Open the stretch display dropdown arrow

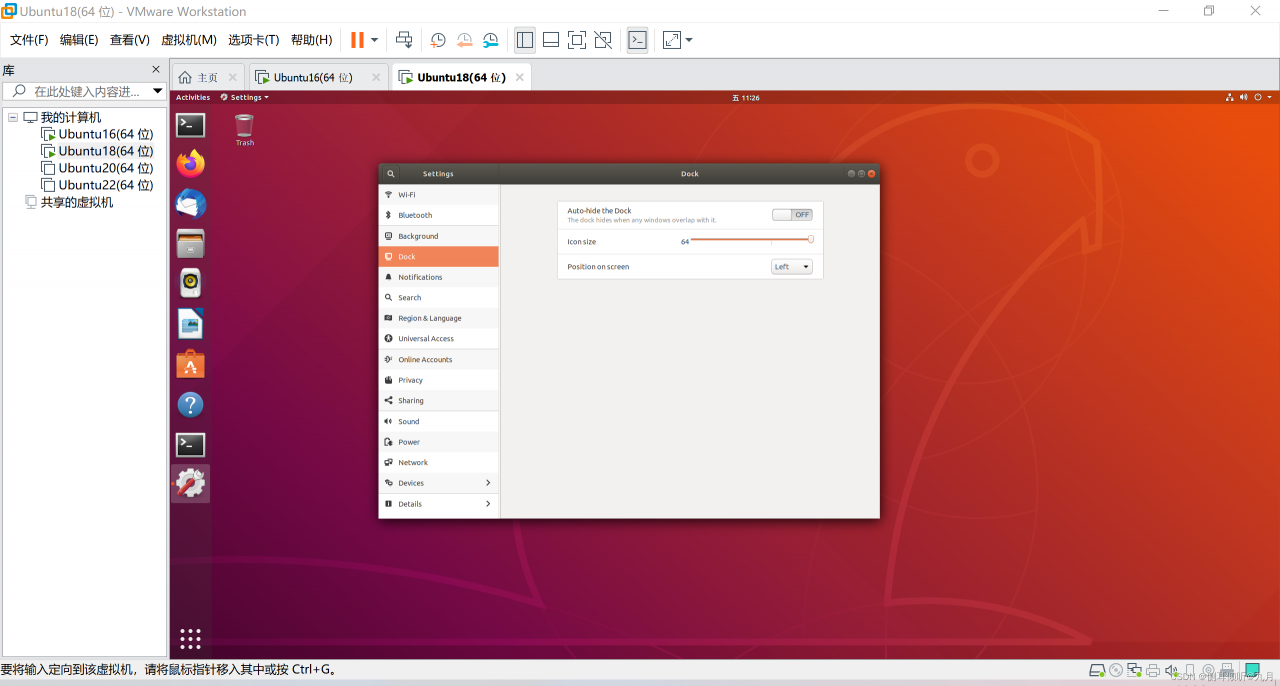click(689, 40)
